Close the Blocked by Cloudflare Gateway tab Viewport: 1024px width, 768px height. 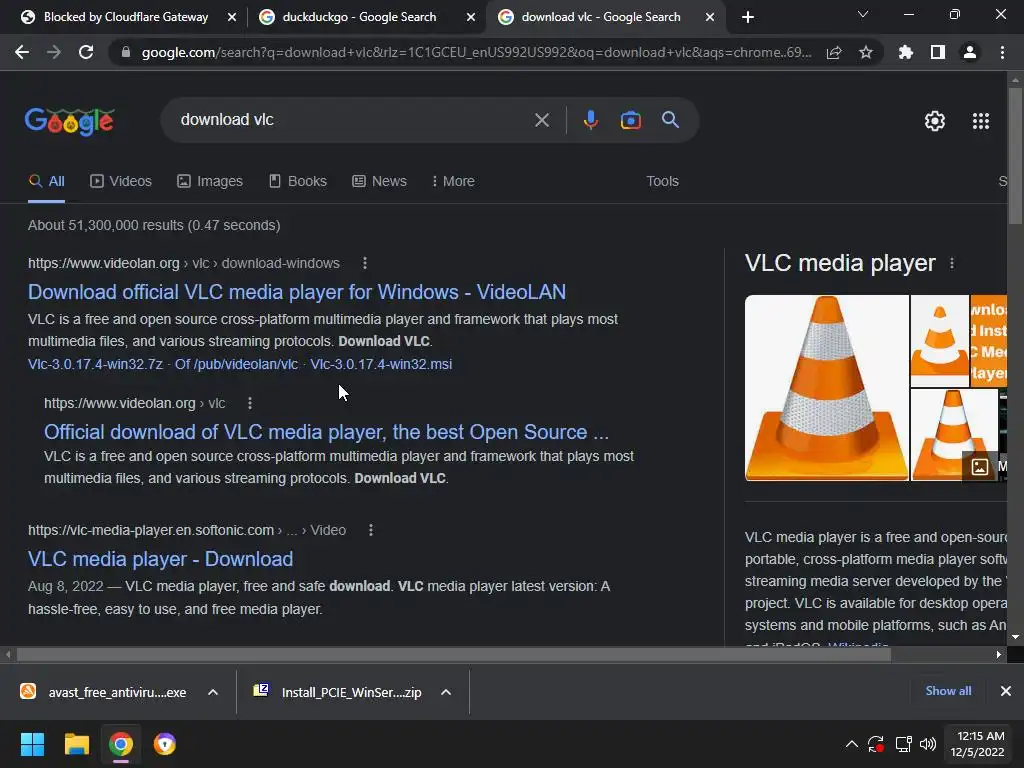coord(232,18)
